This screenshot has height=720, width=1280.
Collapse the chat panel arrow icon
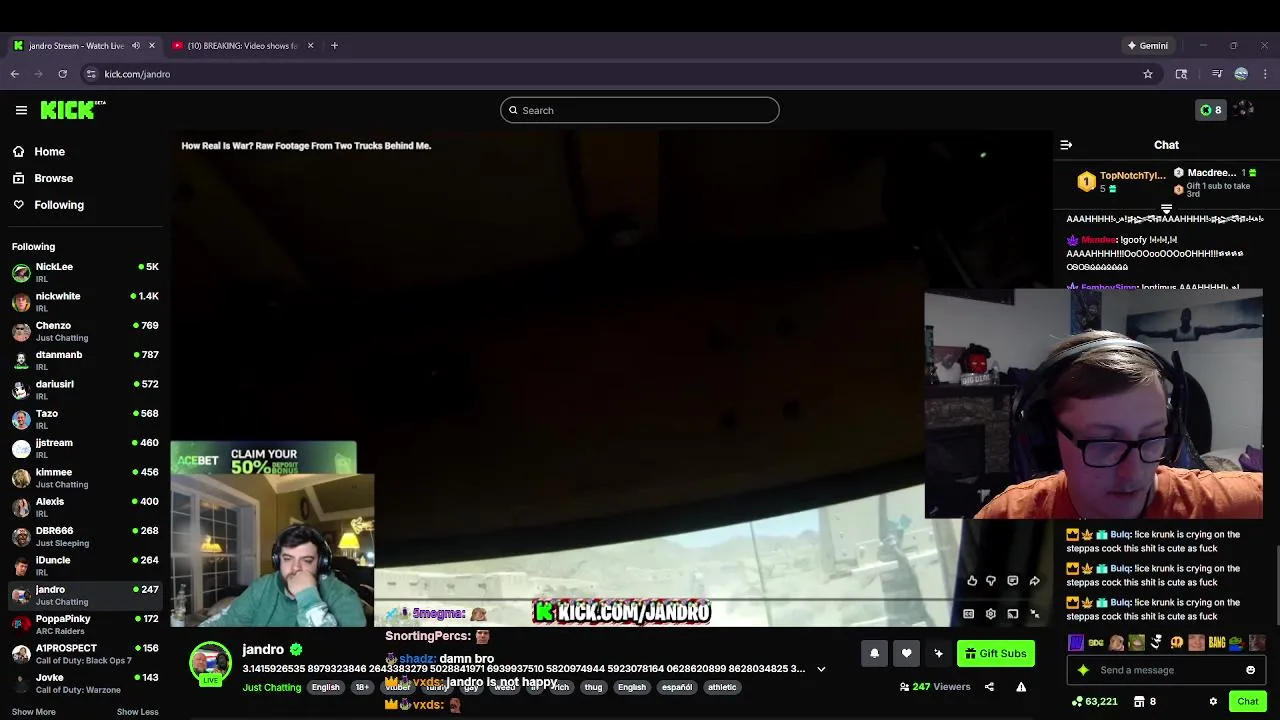pyautogui.click(x=1066, y=145)
